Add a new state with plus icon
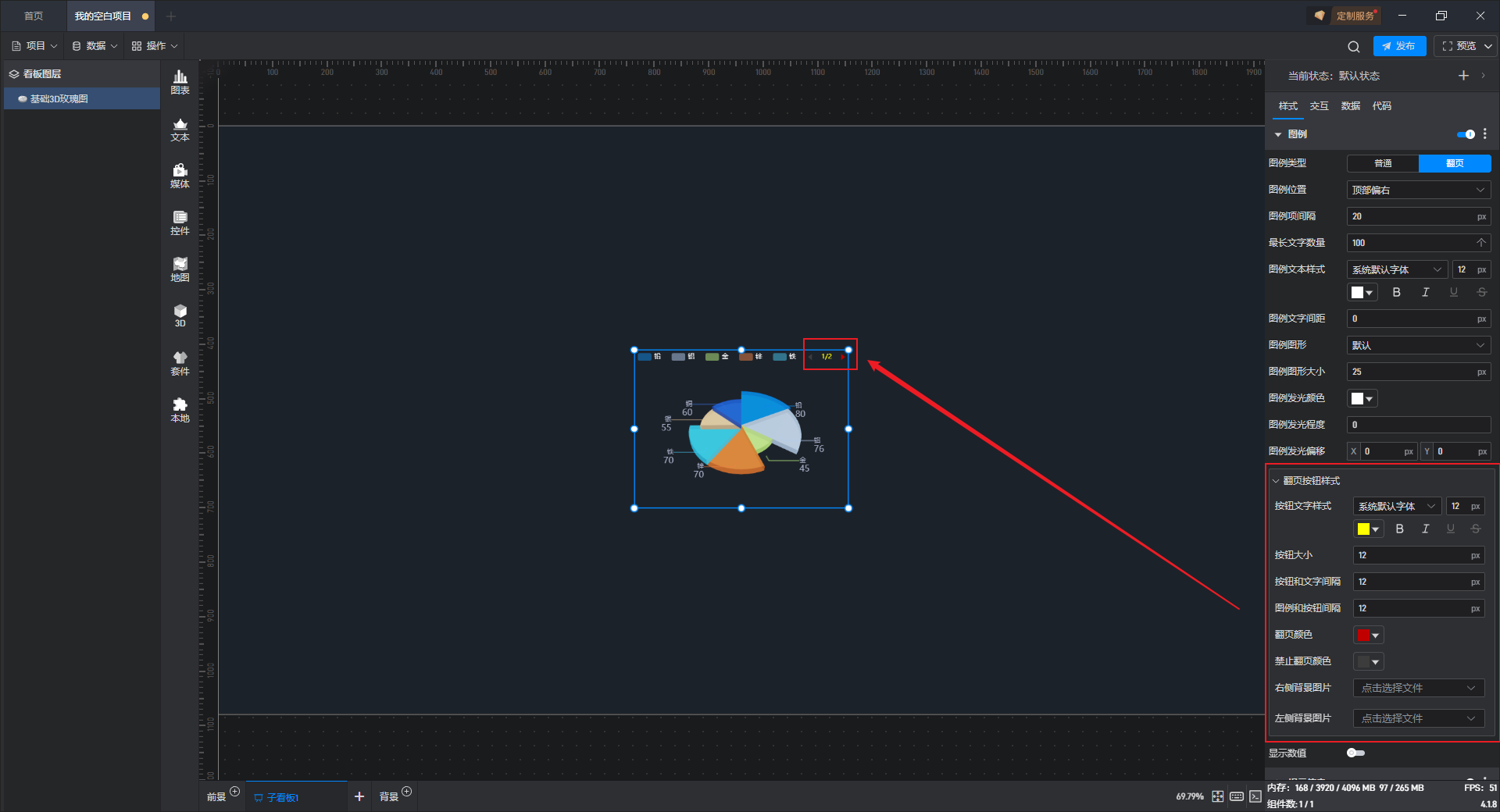1500x812 pixels. pos(1463,76)
